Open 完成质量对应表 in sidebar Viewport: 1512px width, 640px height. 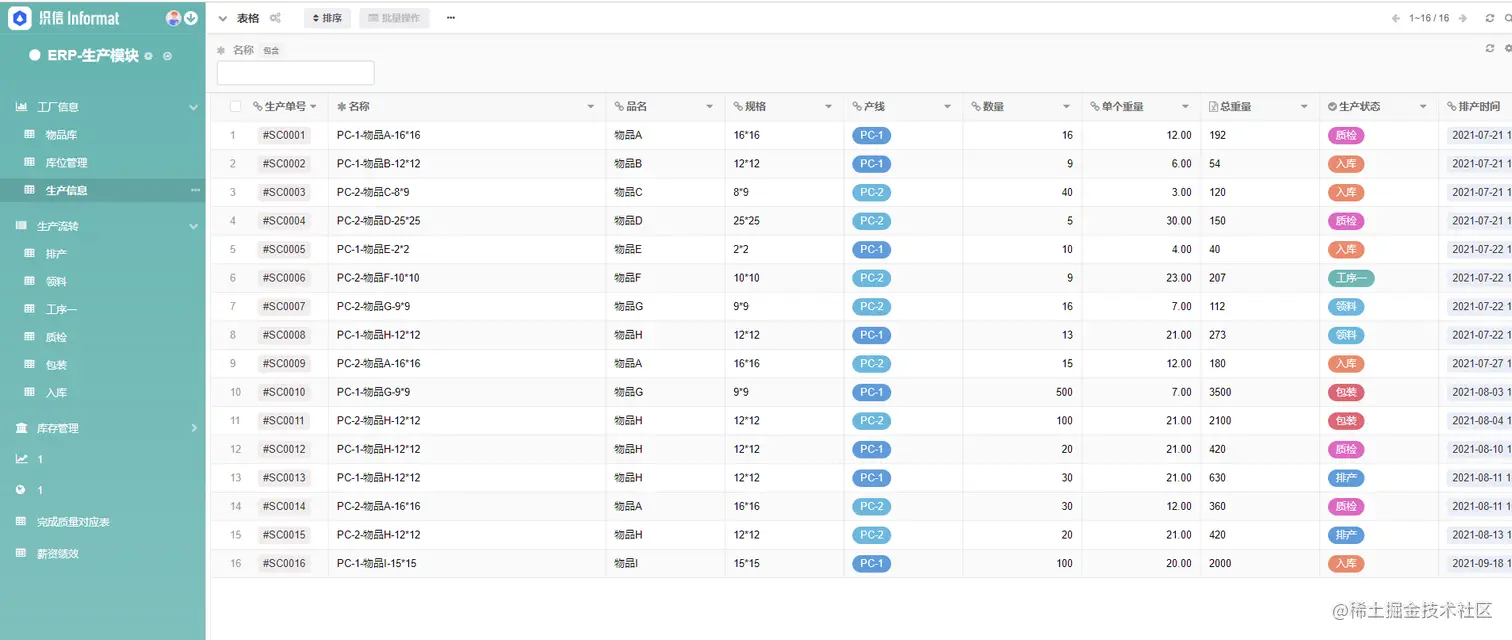pos(73,521)
